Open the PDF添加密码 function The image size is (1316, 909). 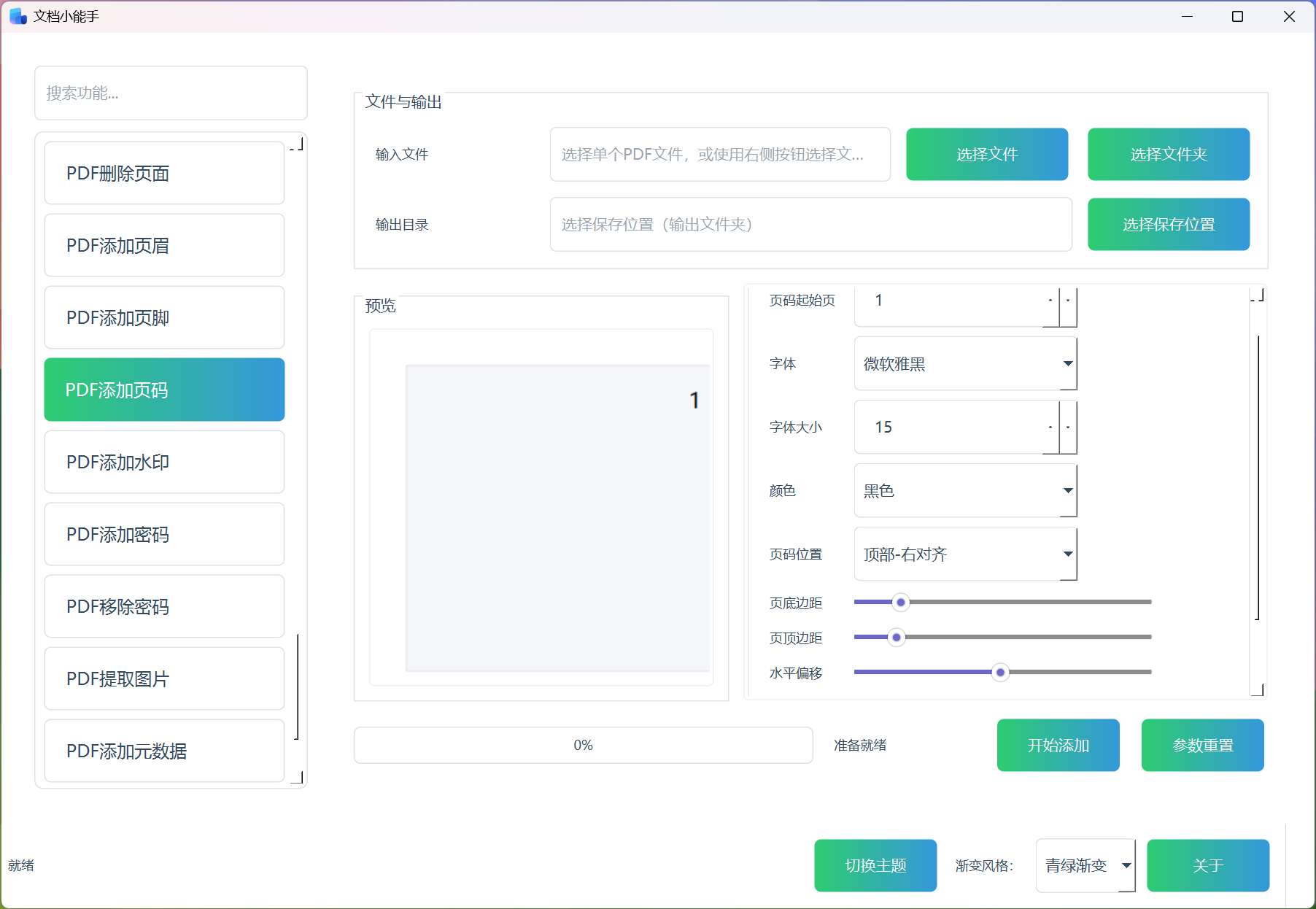tap(163, 534)
